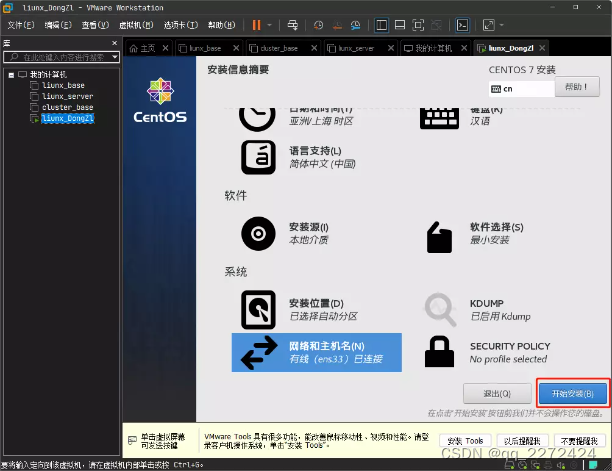Click the stretch guest display icon
Screen dimensions: 612x471
(x=489, y=25)
